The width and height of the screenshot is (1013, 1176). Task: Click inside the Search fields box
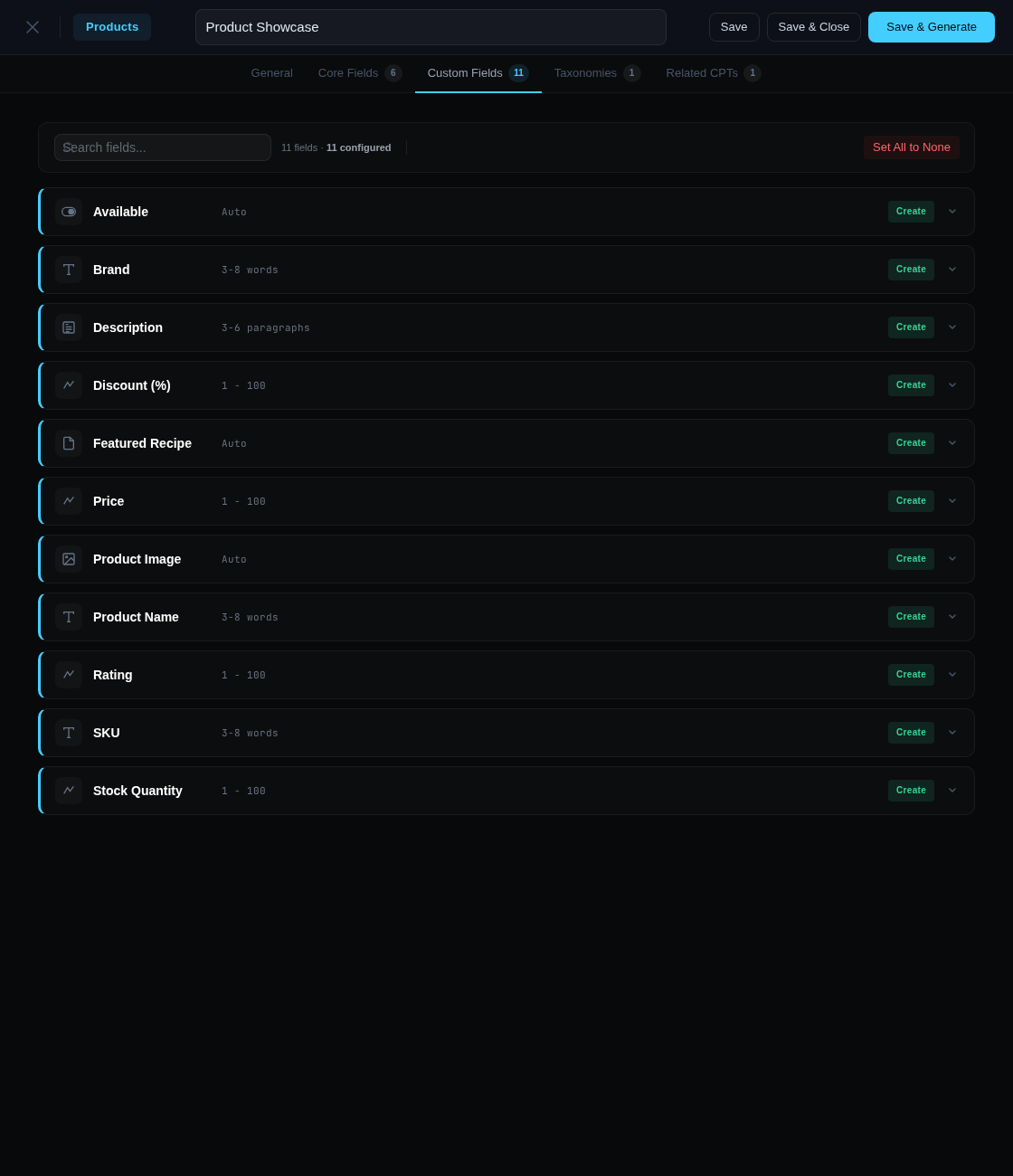point(163,147)
